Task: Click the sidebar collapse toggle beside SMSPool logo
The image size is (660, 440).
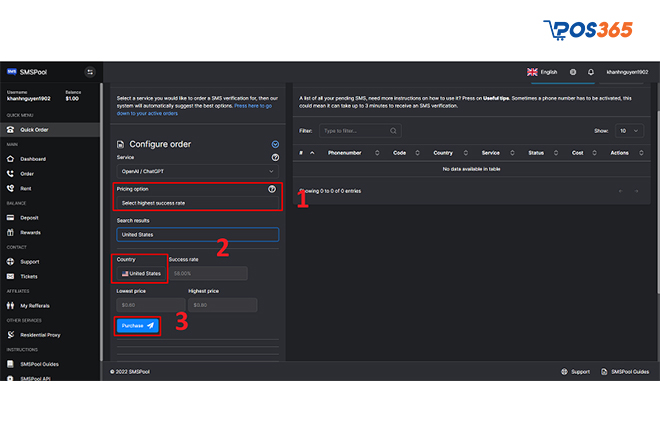Action: (89, 72)
